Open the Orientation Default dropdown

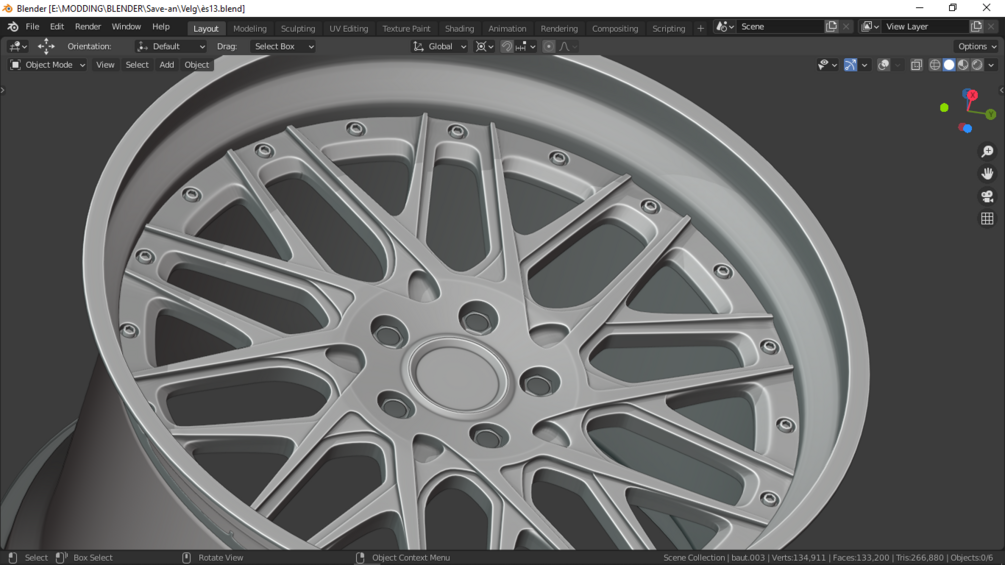pyautogui.click(x=170, y=46)
